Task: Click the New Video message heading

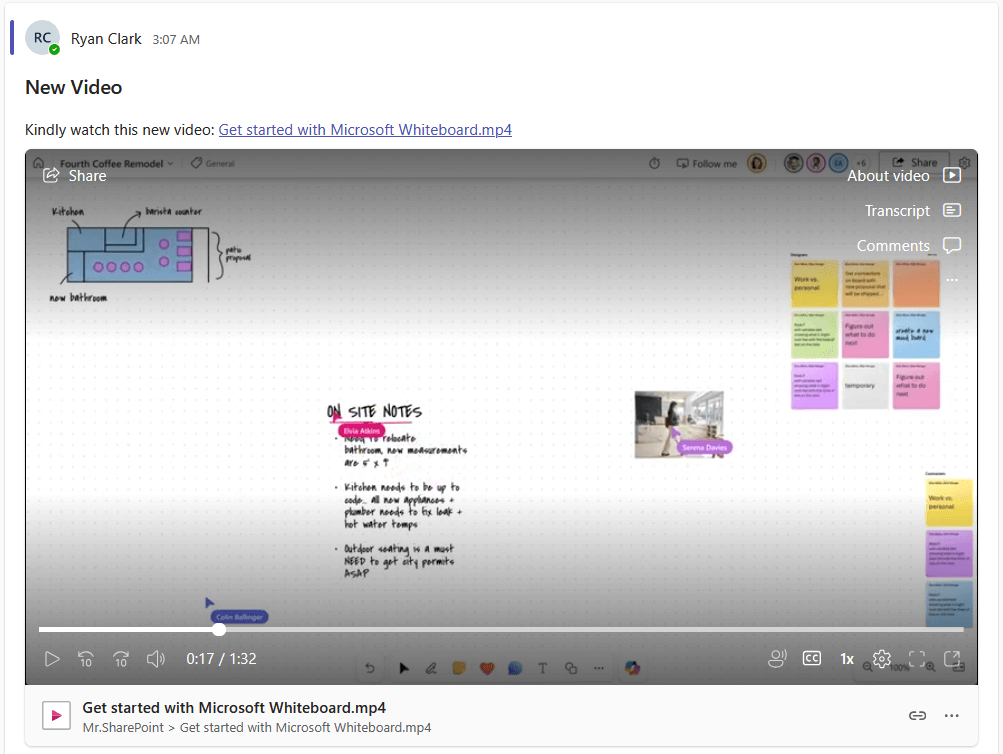Action: [x=74, y=88]
